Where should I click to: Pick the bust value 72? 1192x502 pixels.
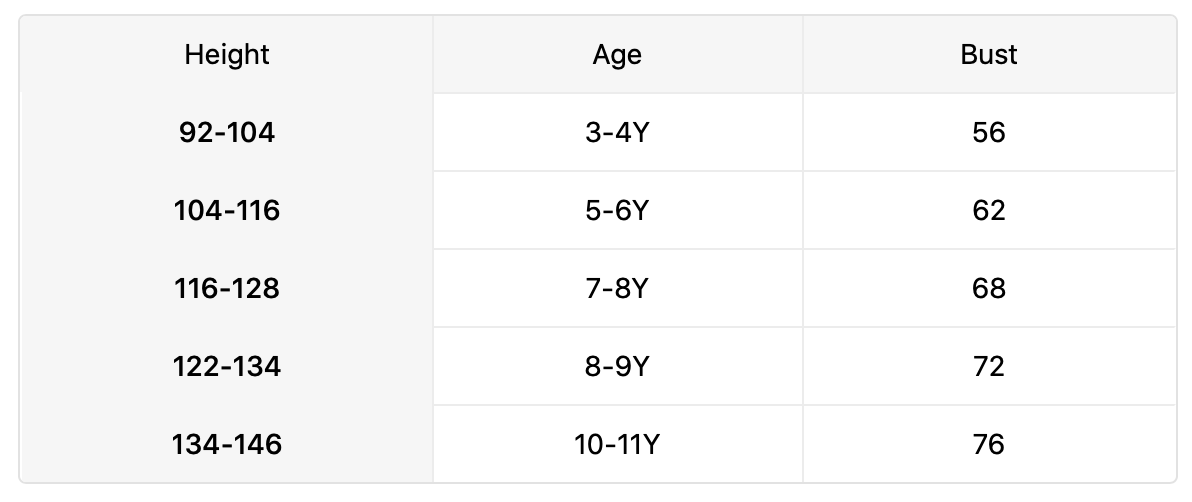point(988,367)
